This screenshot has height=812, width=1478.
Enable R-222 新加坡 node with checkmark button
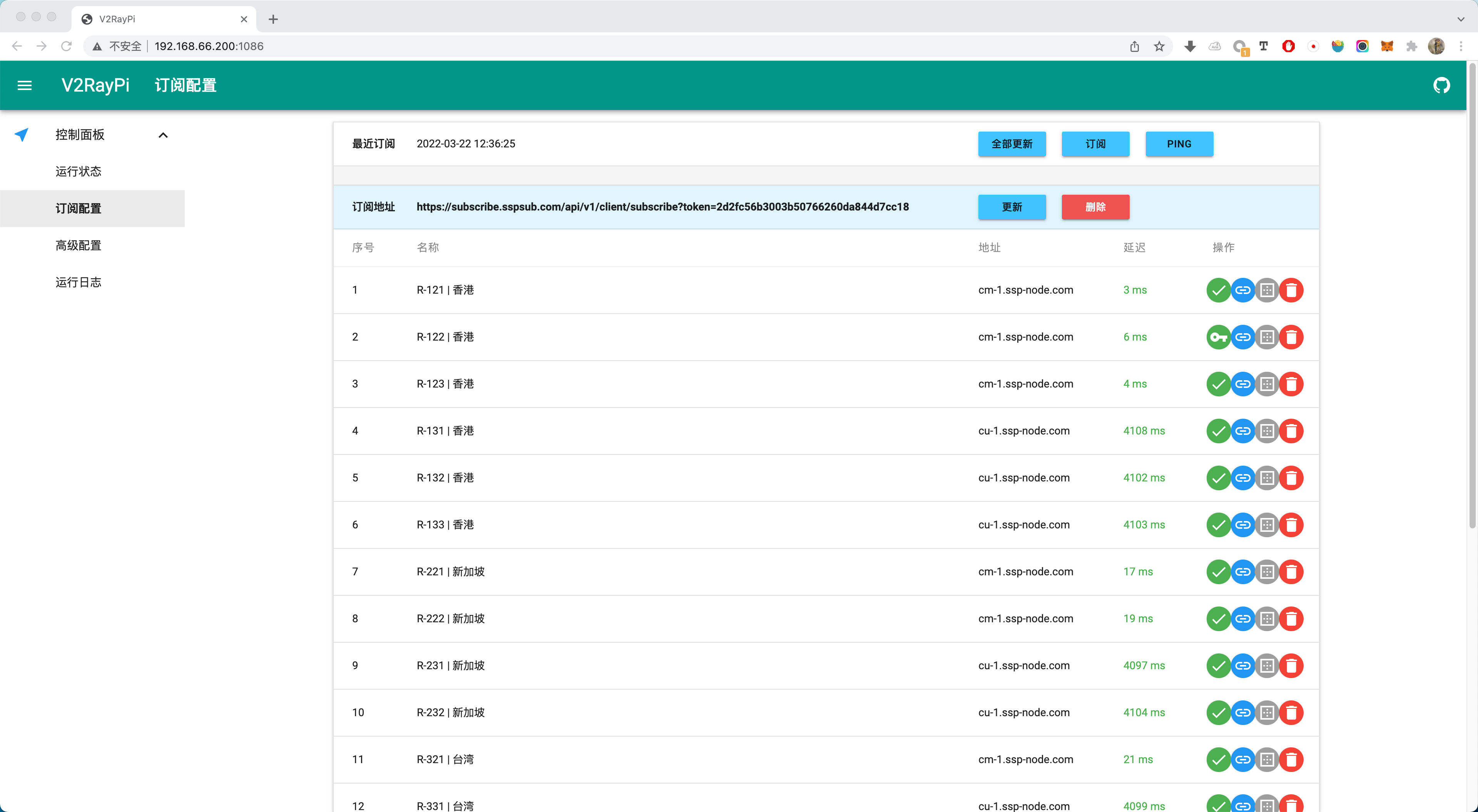tap(1218, 618)
